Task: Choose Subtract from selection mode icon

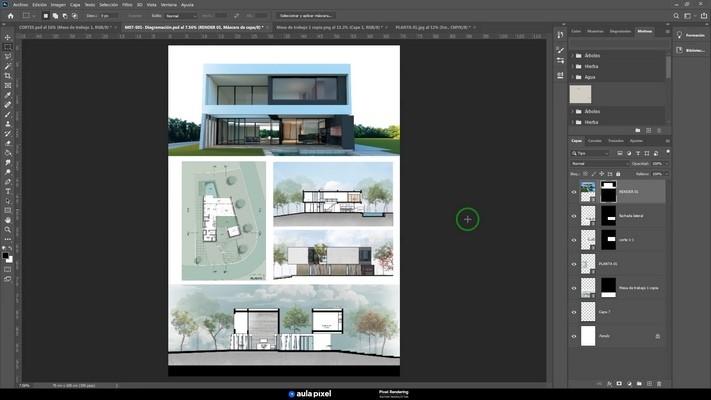Action: (65, 15)
